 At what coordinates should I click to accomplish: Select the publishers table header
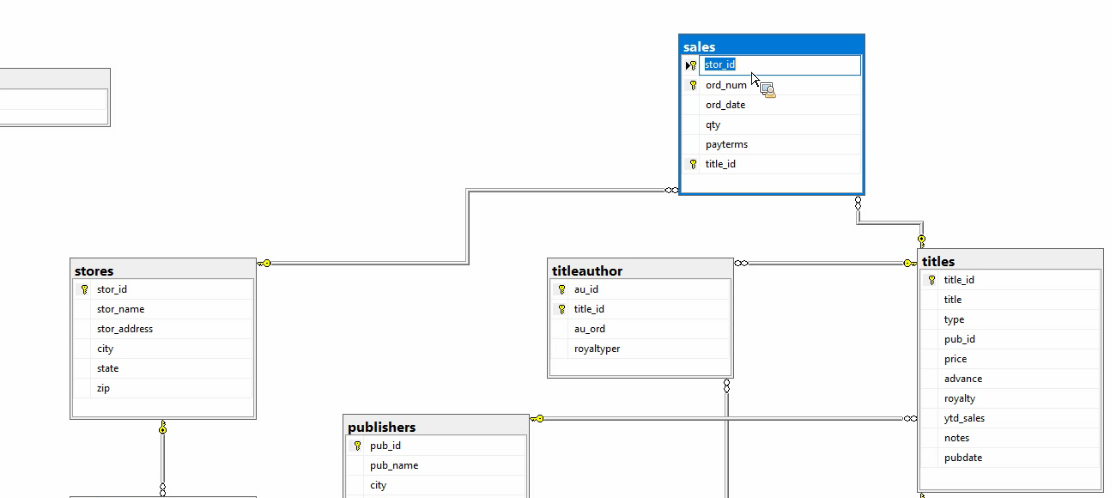click(436, 426)
